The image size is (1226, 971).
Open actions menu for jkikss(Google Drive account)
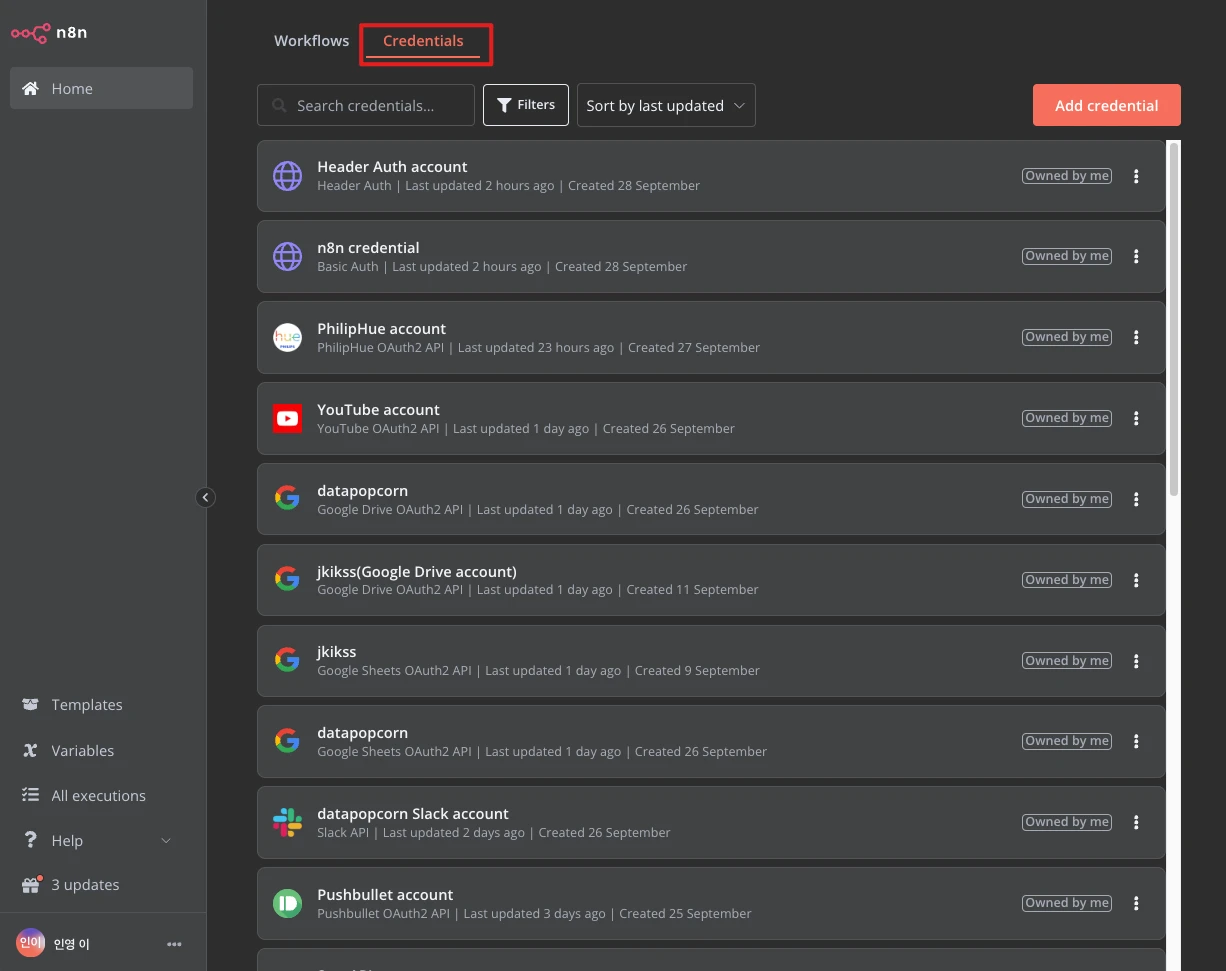(x=1136, y=580)
